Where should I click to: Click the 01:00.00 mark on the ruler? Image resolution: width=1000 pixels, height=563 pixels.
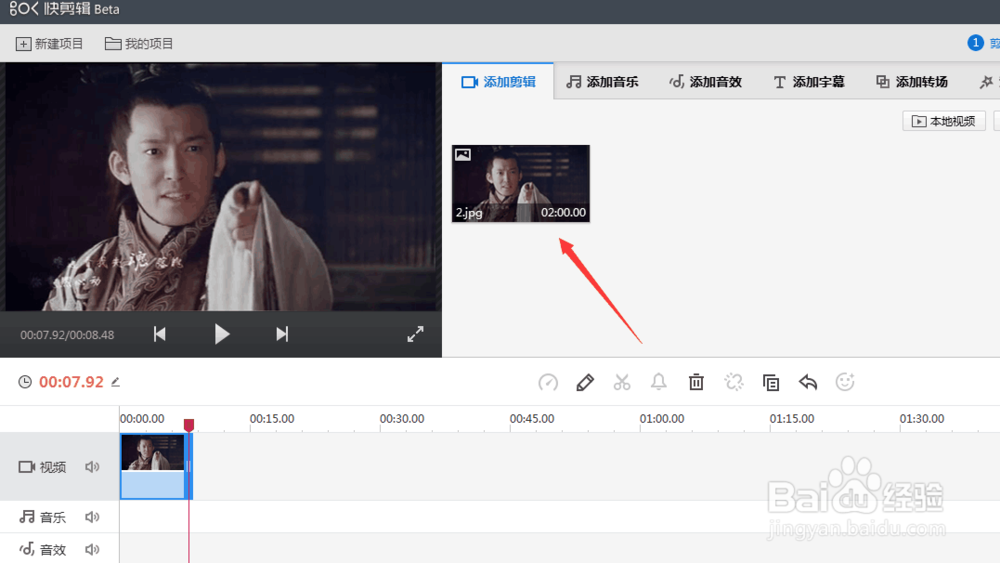pyautogui.click(x=662, y=419)
